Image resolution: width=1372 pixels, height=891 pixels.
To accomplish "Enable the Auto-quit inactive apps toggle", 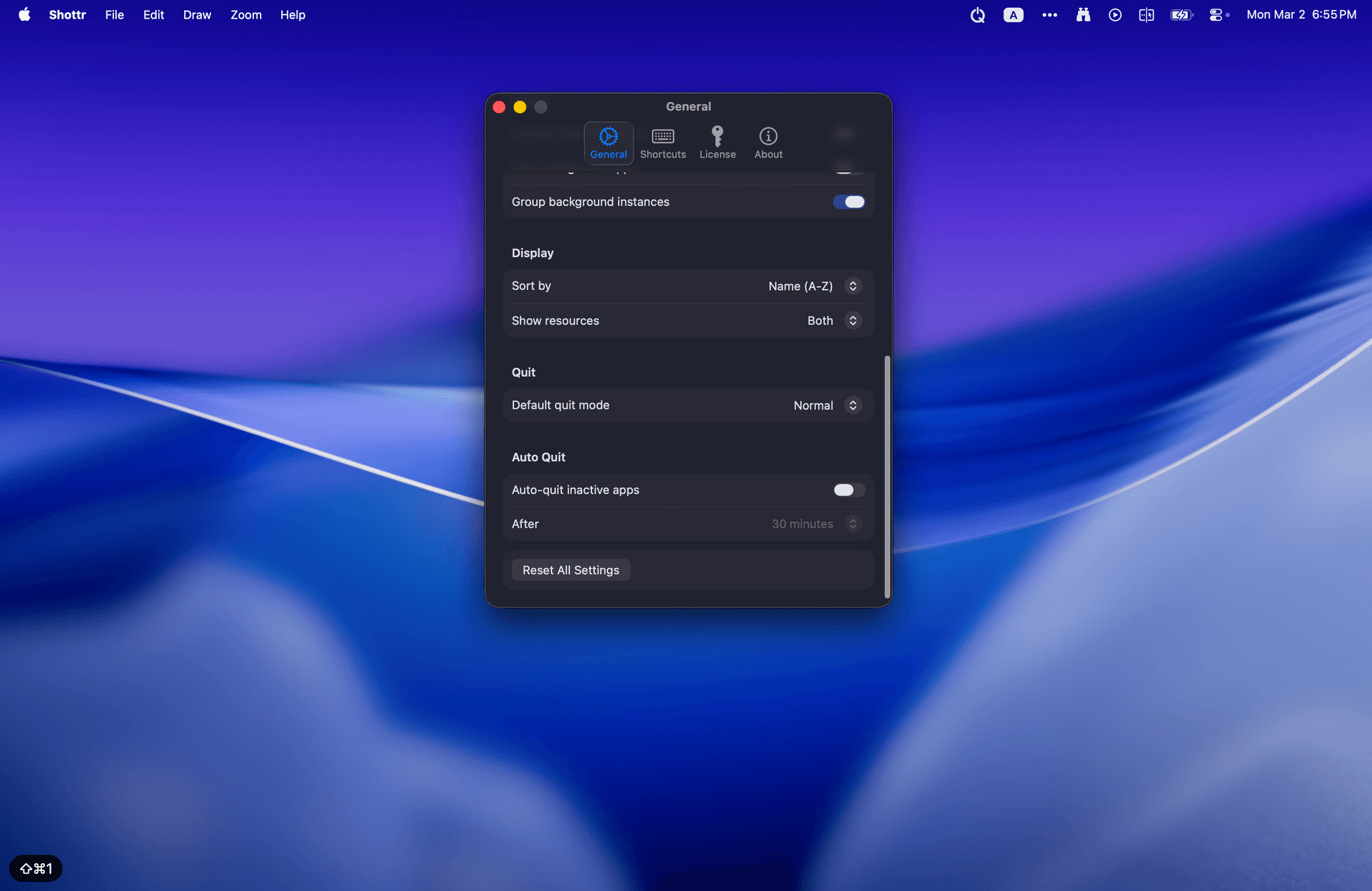I will coord(848,490).
